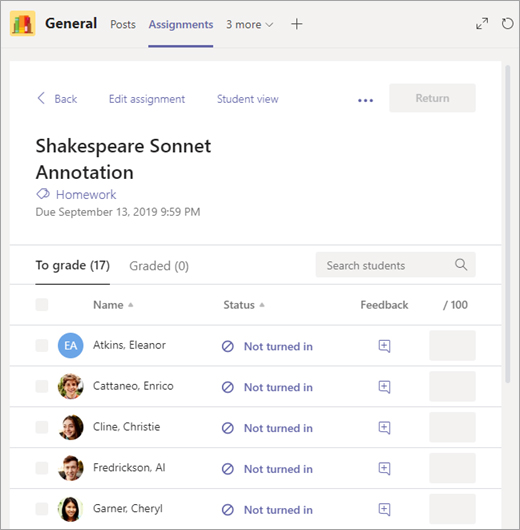
Task: Check the box beside Atkins, Eleanor
Action: [x=42, y=345]
